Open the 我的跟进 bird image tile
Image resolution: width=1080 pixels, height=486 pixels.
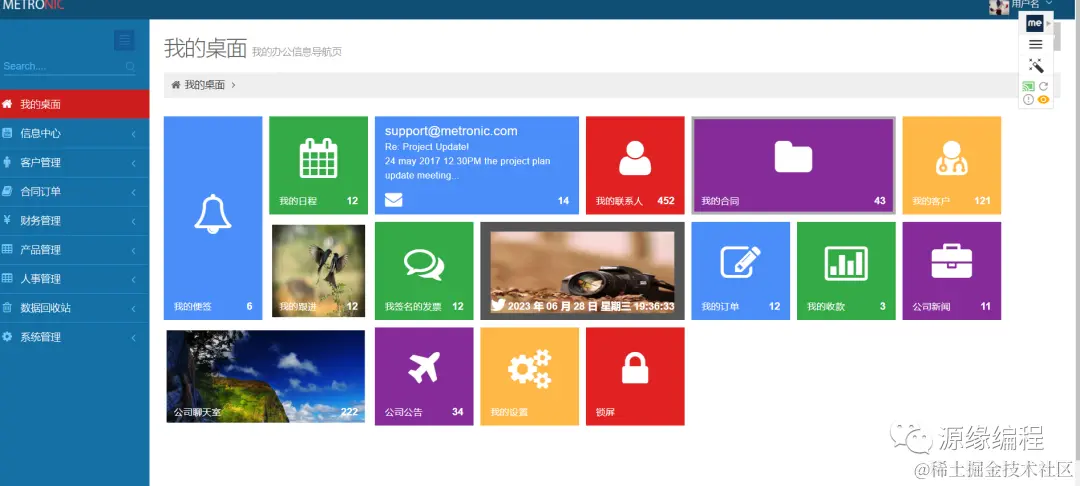(318, 271)
